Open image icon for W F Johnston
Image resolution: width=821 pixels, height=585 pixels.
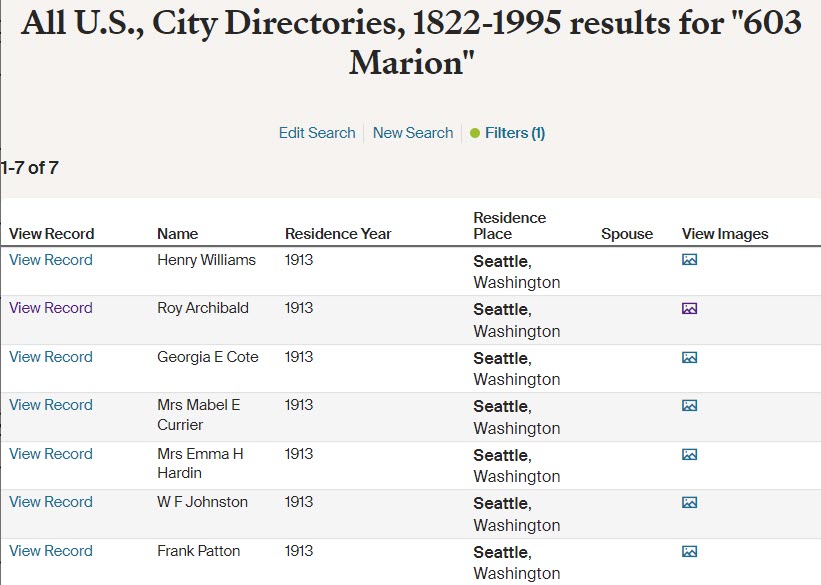click(x=689, y=503)
